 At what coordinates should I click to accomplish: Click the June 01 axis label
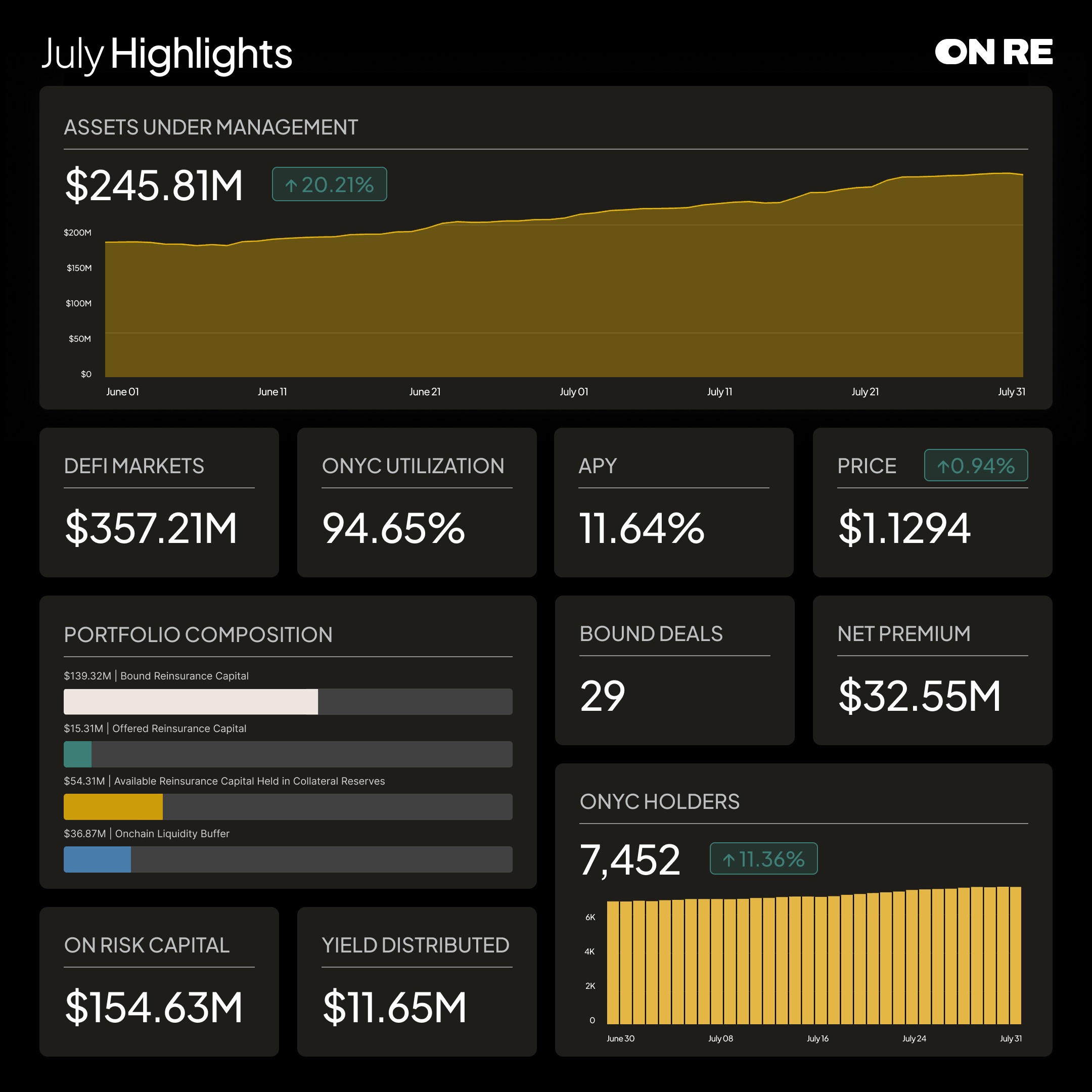123,392
